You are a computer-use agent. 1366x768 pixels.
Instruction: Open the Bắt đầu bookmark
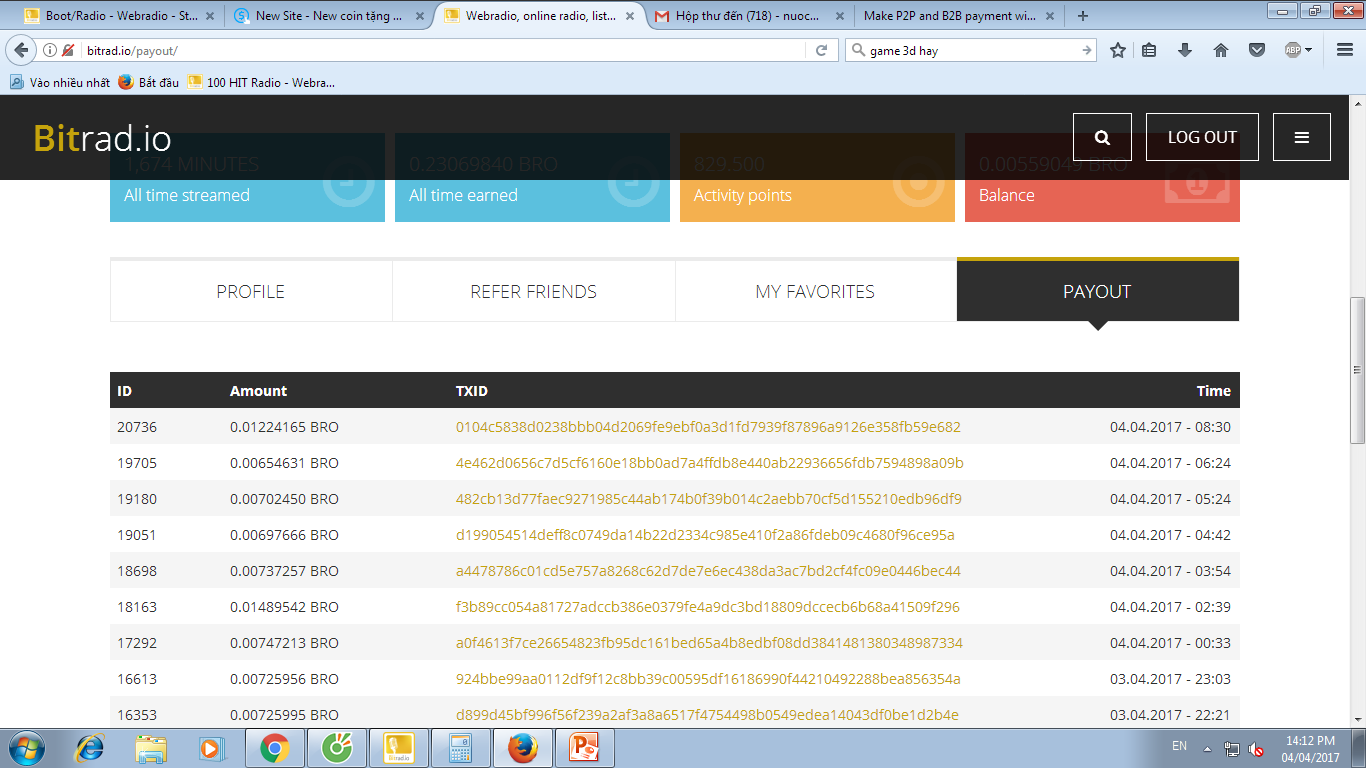(x=149, y=82)
